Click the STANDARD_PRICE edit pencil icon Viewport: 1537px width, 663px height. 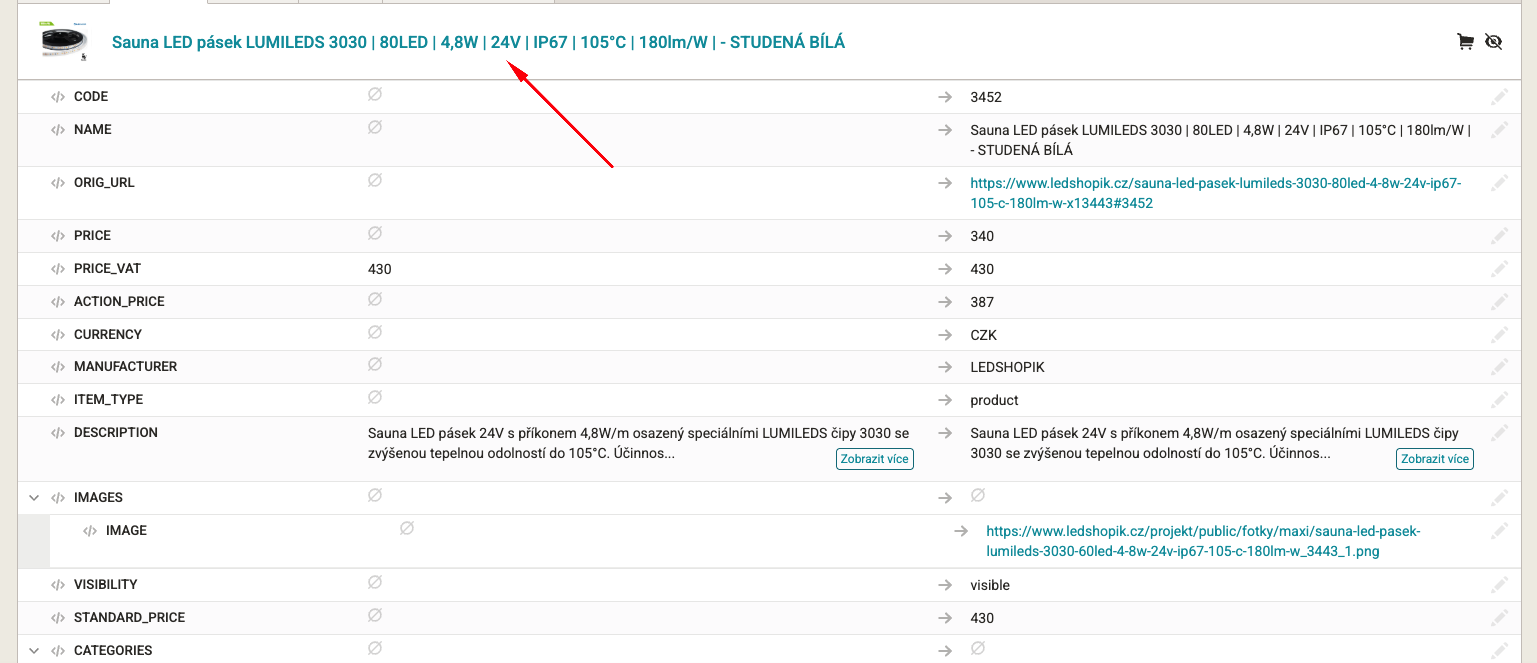(x=1499, y=618)
